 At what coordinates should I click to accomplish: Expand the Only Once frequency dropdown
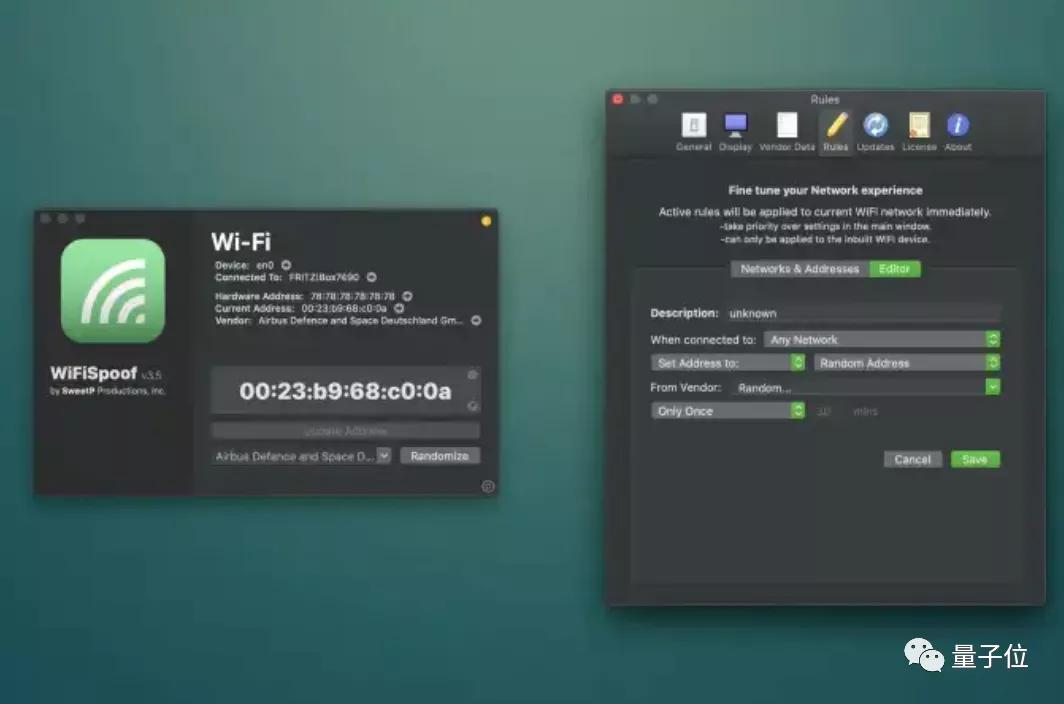(727, 411)
